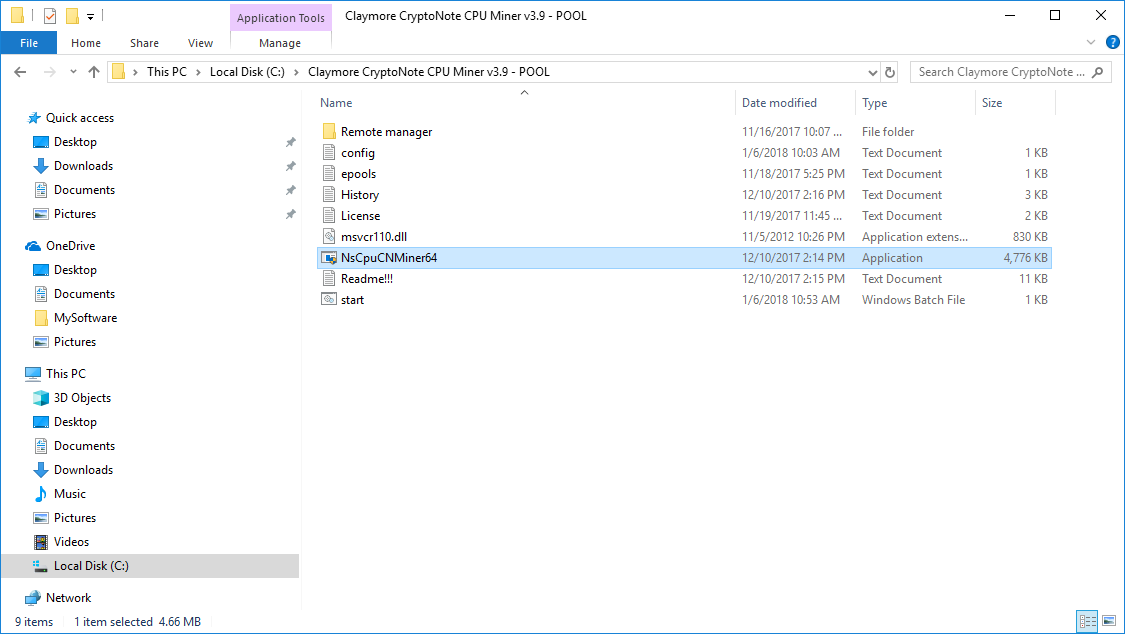Screen dimensions: 1125x634
Task: Click the Readme!!! file name
Action: pos(367,278)
